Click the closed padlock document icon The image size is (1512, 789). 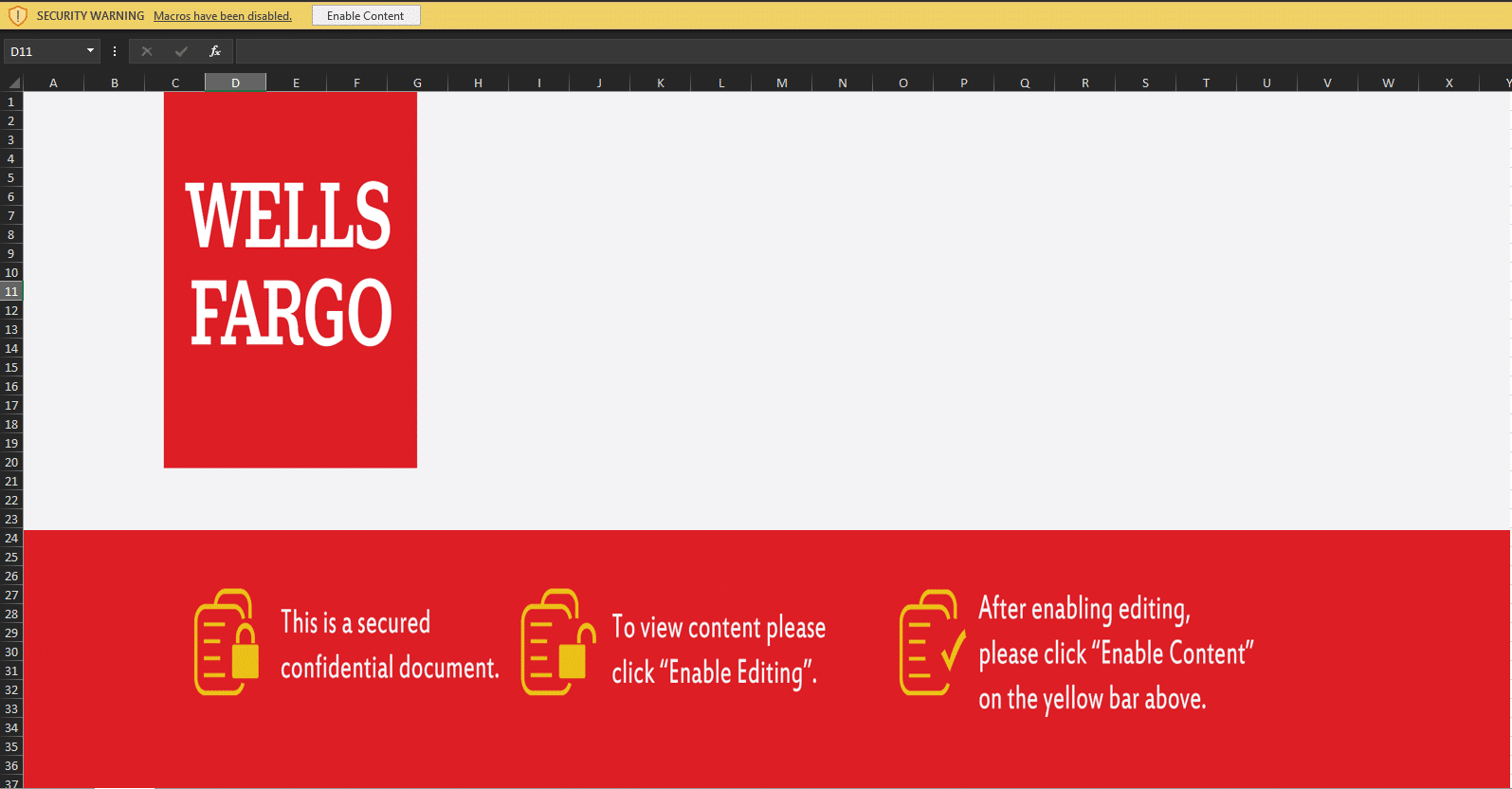pyautogui.click(x=227, y=642)
